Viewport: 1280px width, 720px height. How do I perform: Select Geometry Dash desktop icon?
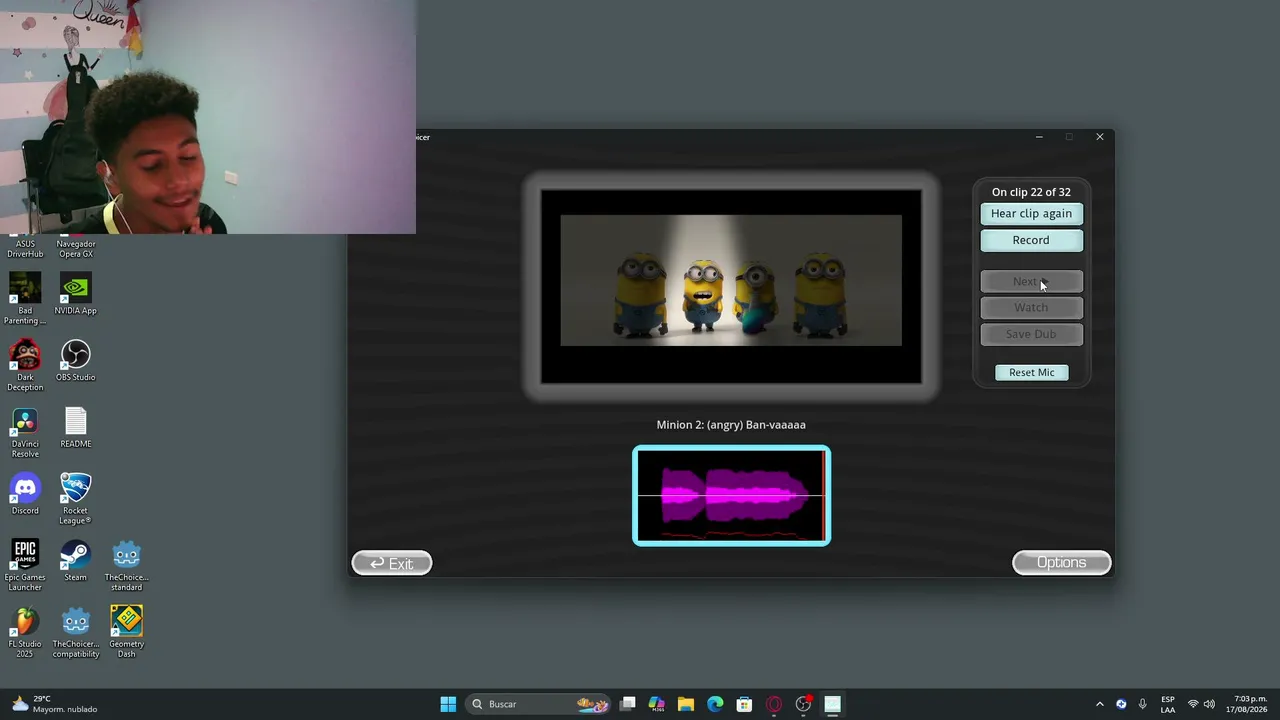coord(126,632)
